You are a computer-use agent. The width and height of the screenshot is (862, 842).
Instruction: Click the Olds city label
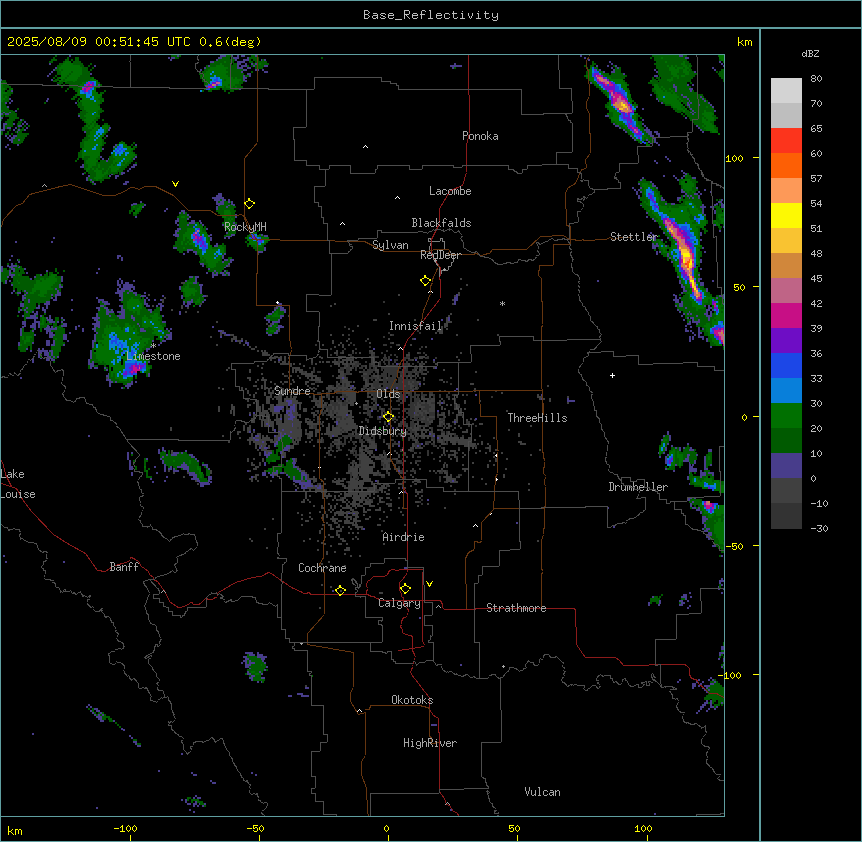[x=388, y=394]
